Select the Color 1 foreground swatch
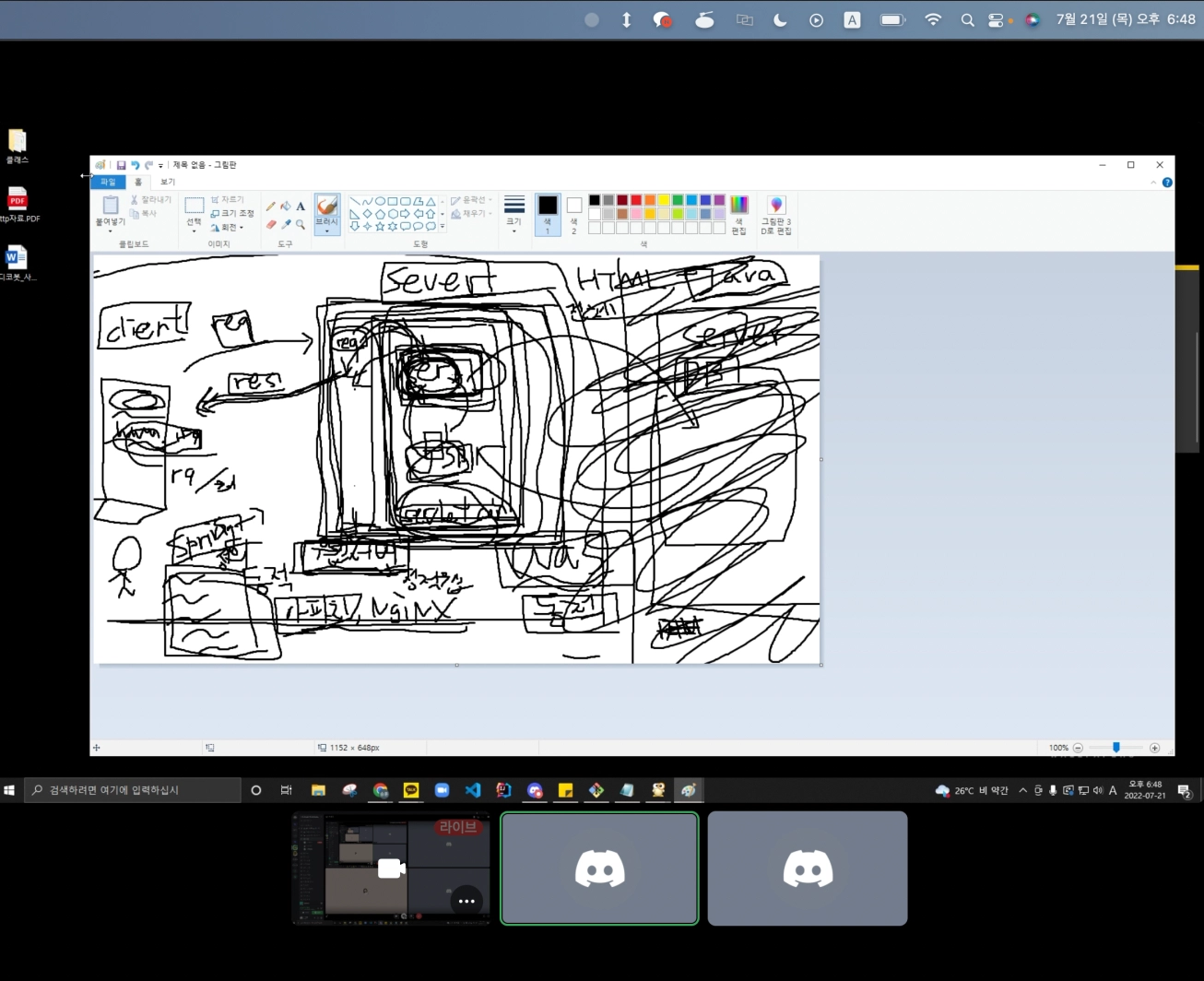Image resolution: width=1204 pixels, height=981 pixels. click(x=548, y=213)
